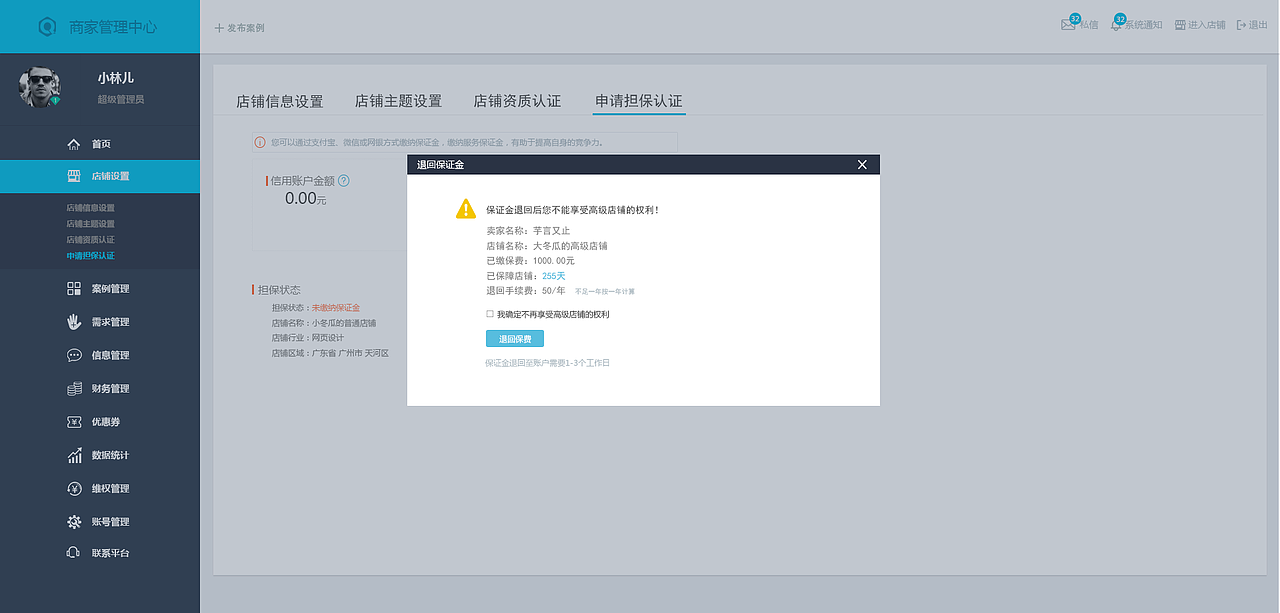Click the 超级管理员 role label
The image size is (1280, 613).
121,99
